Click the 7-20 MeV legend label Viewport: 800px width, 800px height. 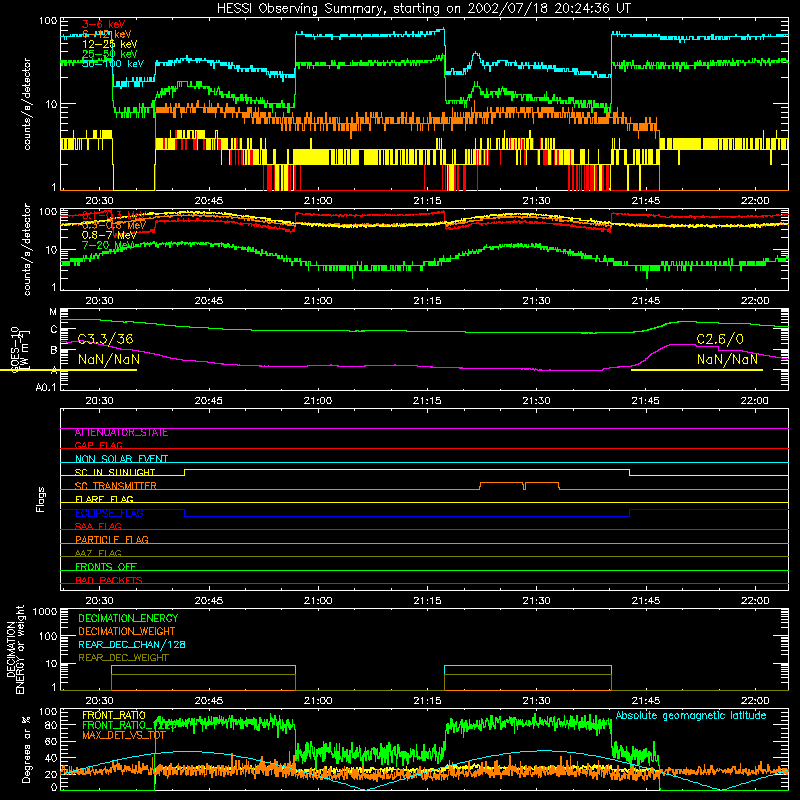point(108,245)
